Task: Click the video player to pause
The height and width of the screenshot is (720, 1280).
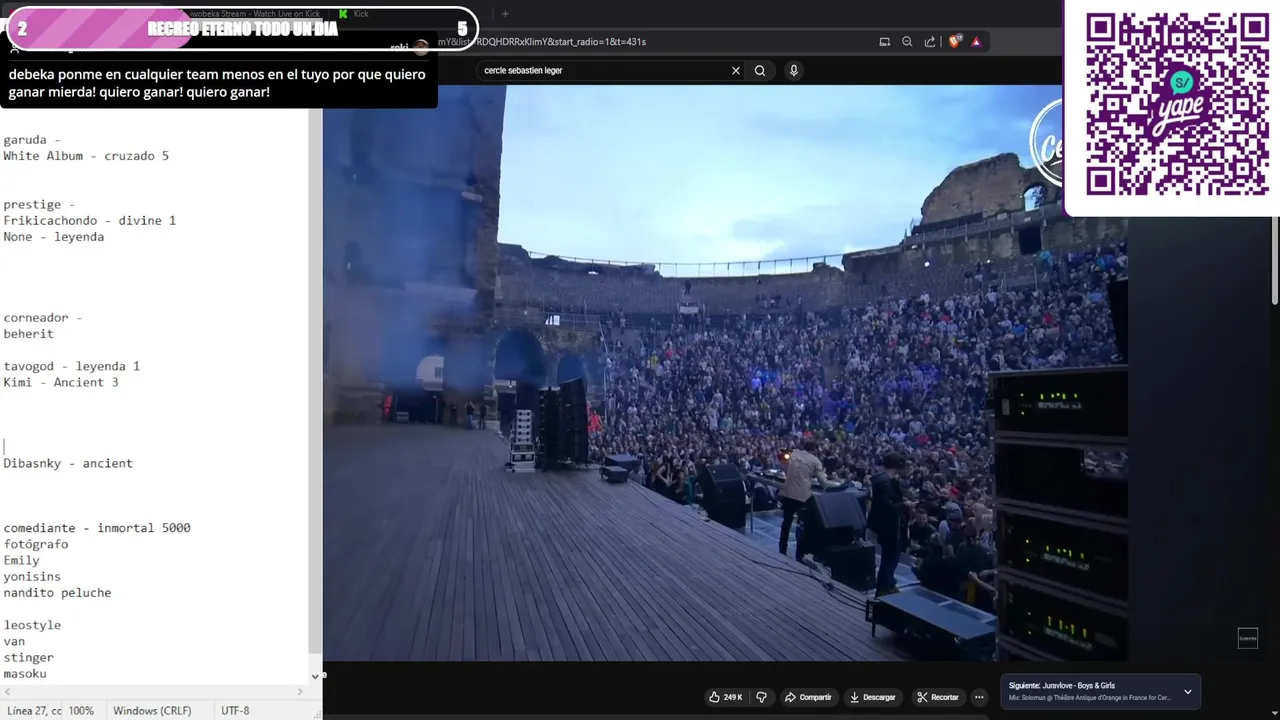Action: tap(725, 372)
